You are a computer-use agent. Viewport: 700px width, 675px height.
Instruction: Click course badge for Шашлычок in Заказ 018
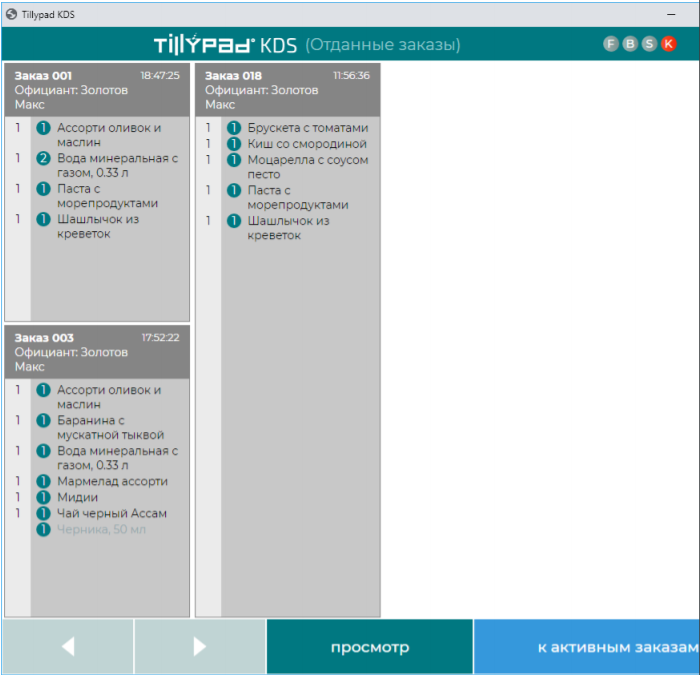pos(234,221)
